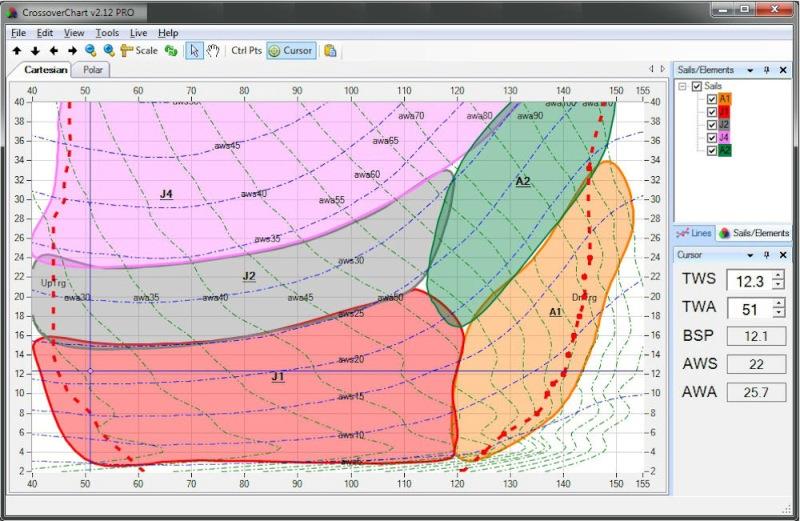Click the tab scroll right arrow
Screen dimensions: 800x521
pyautogui.click(x=662, y=68)
